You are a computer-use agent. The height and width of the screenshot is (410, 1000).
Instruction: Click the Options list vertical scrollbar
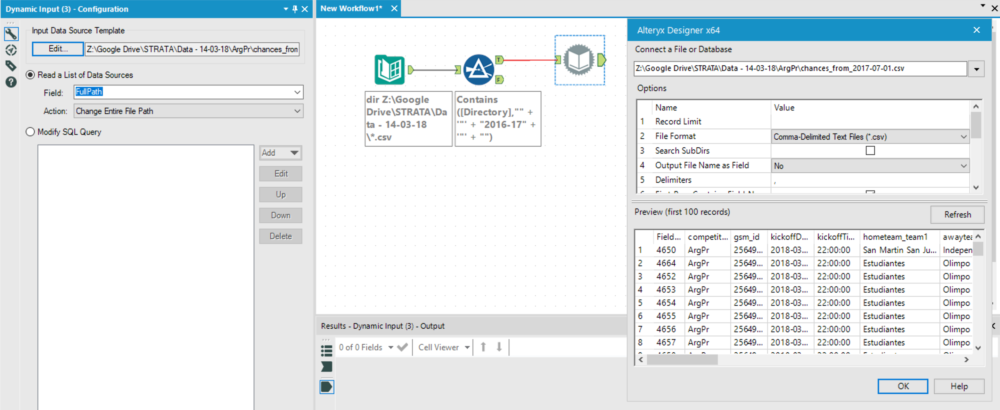(976, 147)
